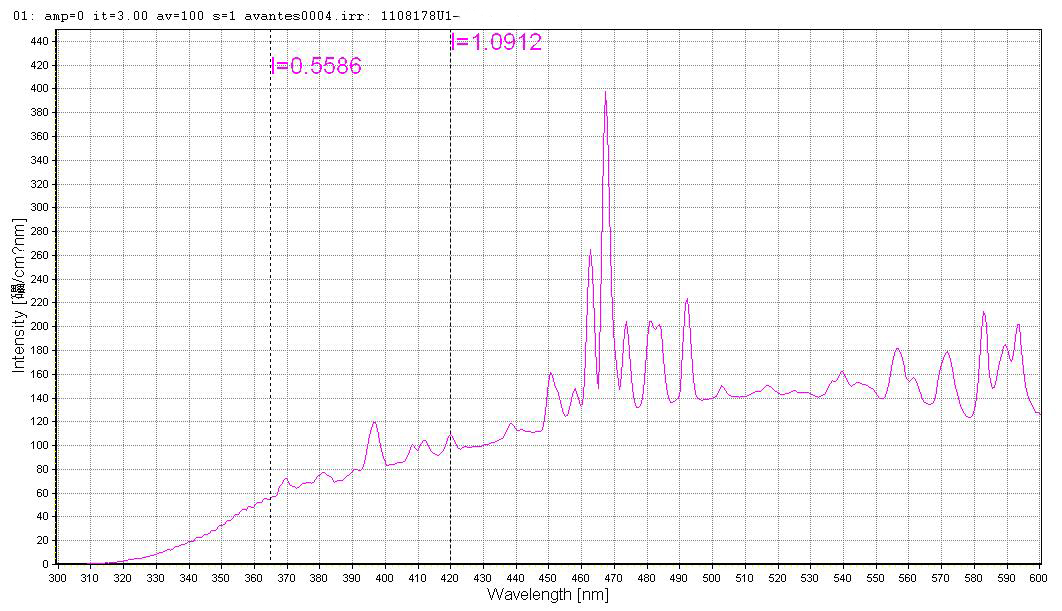Click the Wavelength [nm] axis title

[x=548, y=595]
